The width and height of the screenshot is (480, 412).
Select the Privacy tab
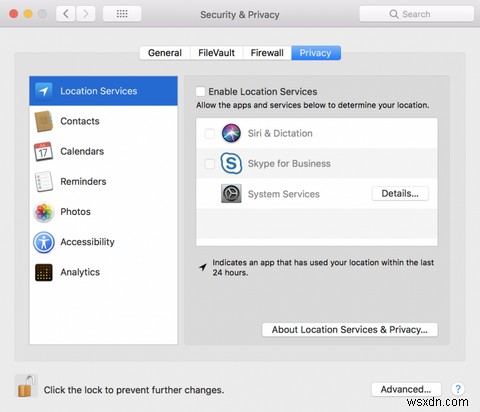pos(316,53)
